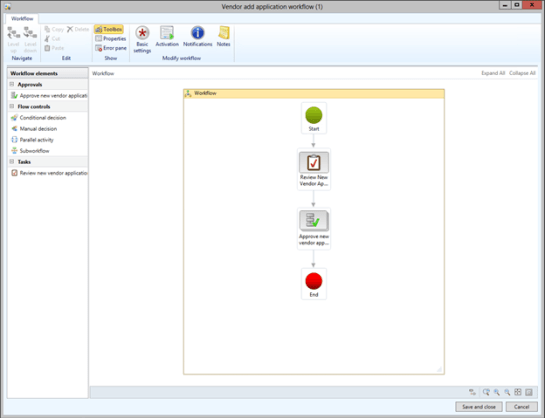Open Basic settings in the ribbon
545x418 pixels.
[x=142, y=39]
